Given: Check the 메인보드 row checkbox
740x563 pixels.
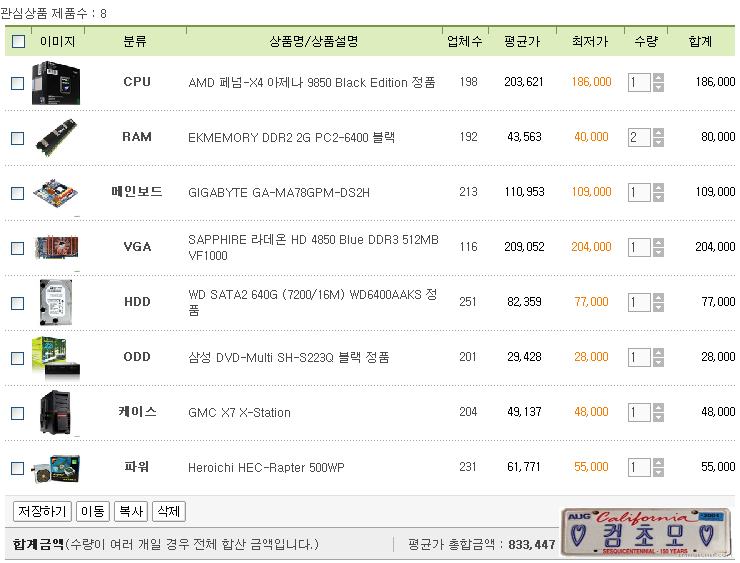Looking at the screenshot, I should pos(17,193).
